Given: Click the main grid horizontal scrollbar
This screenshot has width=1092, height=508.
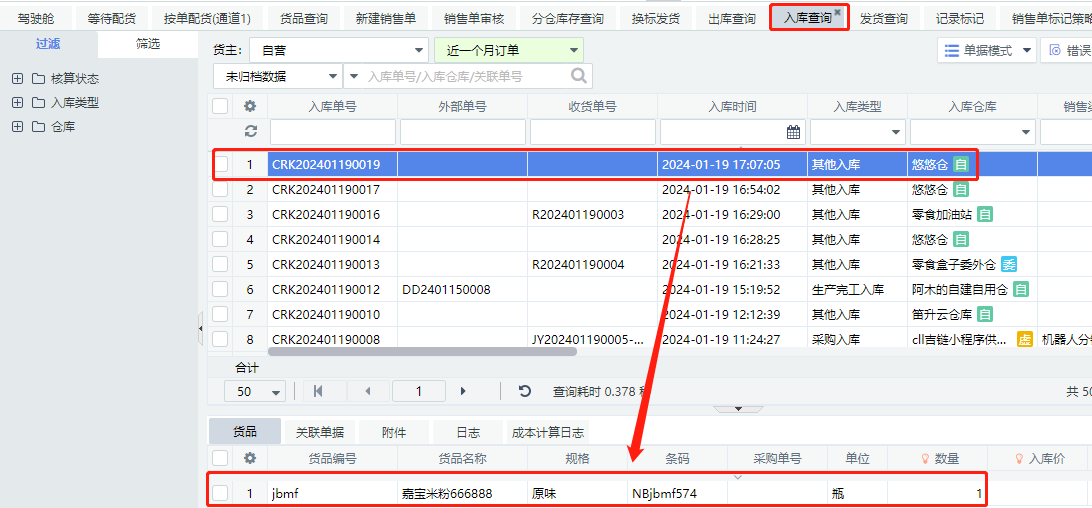Looking at the screenshot, I should click(422, 351).
